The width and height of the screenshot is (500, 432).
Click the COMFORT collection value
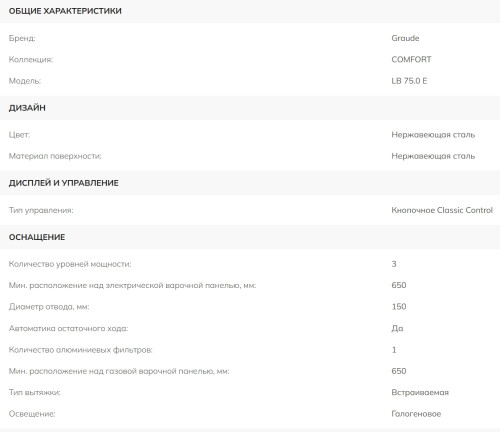[x=411, y=60]
